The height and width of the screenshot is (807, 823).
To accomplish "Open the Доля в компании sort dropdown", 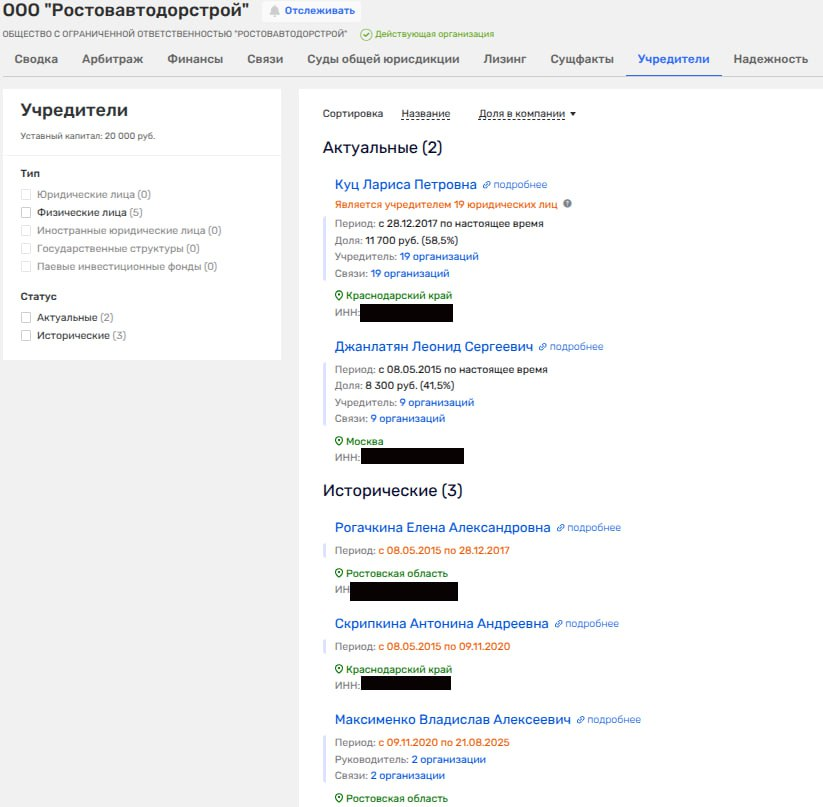I will 527,114.
